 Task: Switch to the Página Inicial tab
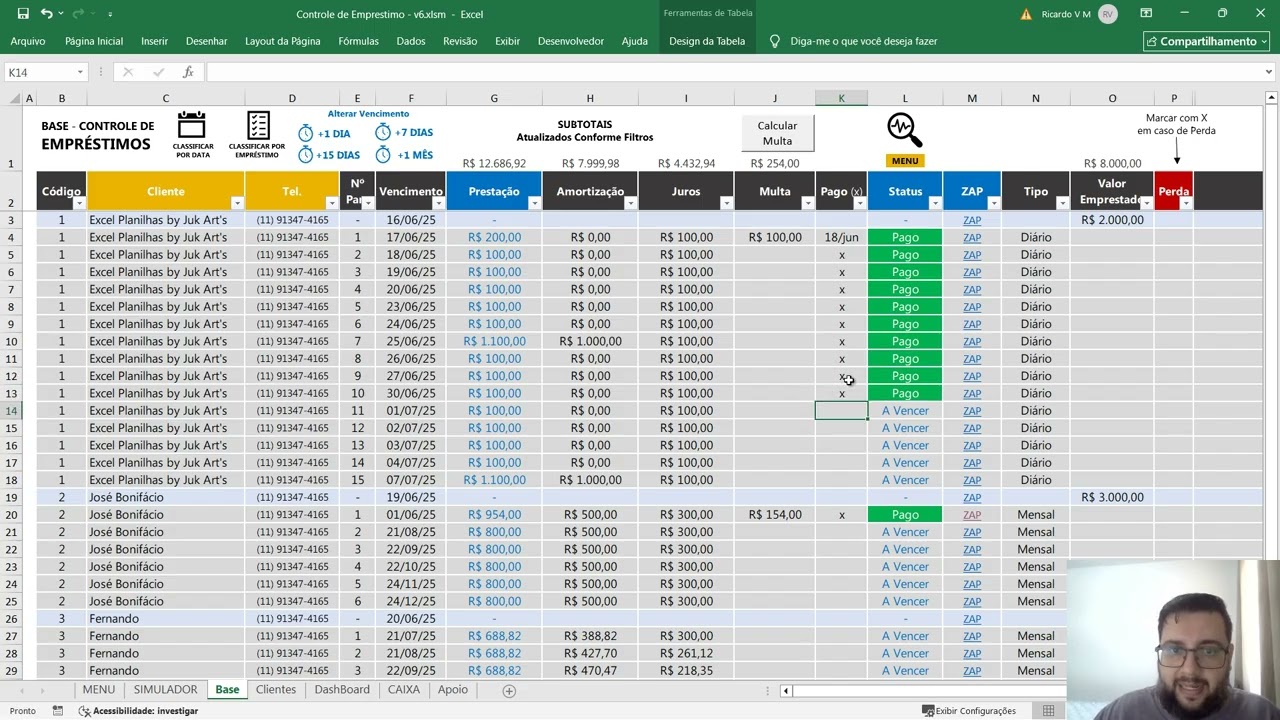[94, 41]
